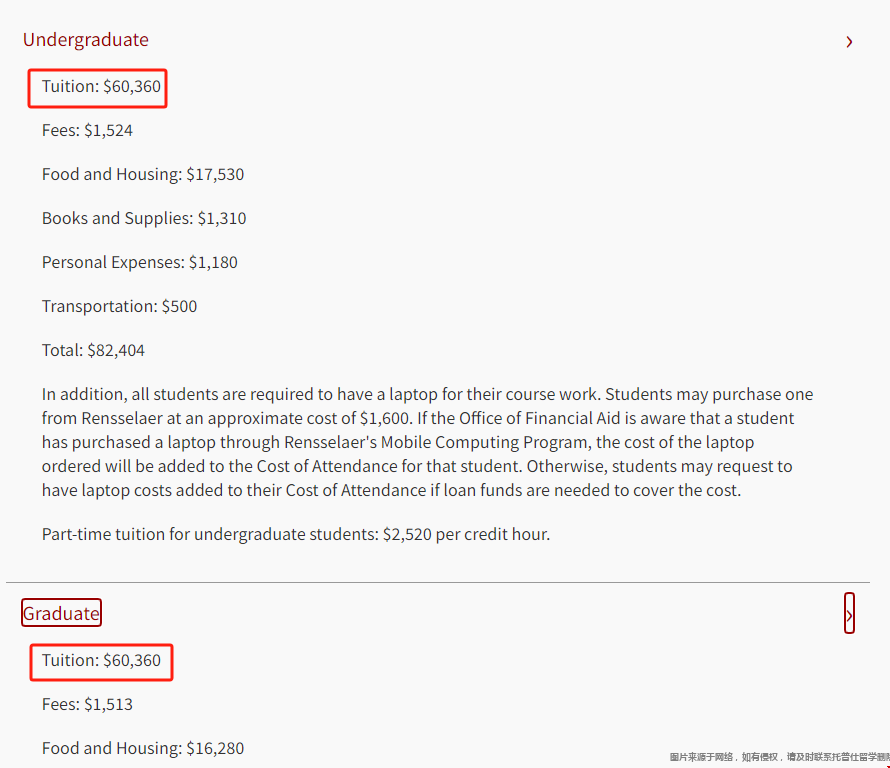Click Food and Housing: $17,530 line
The image size is (890, 768).
tap(143, 174)
